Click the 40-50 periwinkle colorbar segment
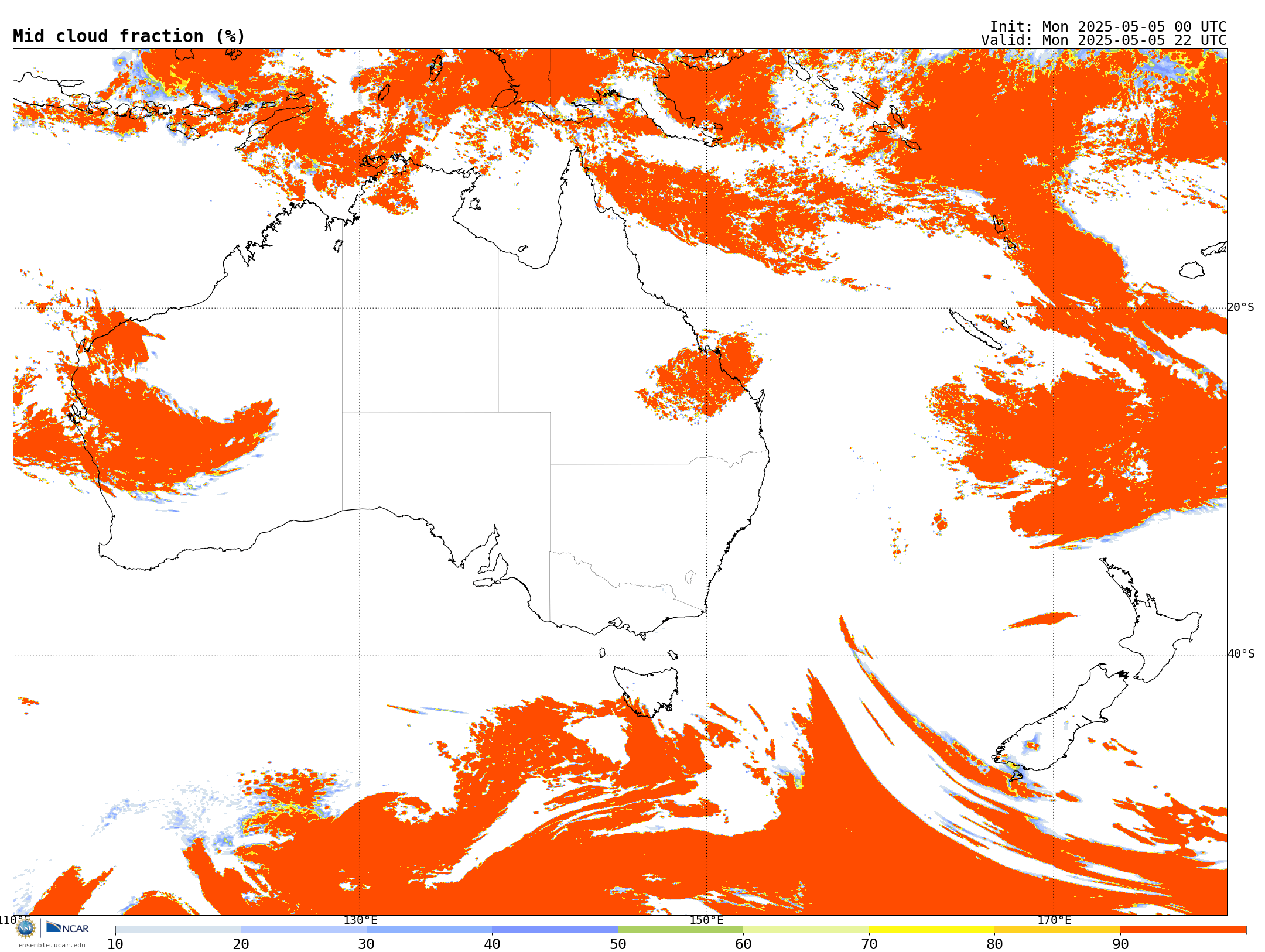Screen dimensions: 1265x952 [555, 929]
